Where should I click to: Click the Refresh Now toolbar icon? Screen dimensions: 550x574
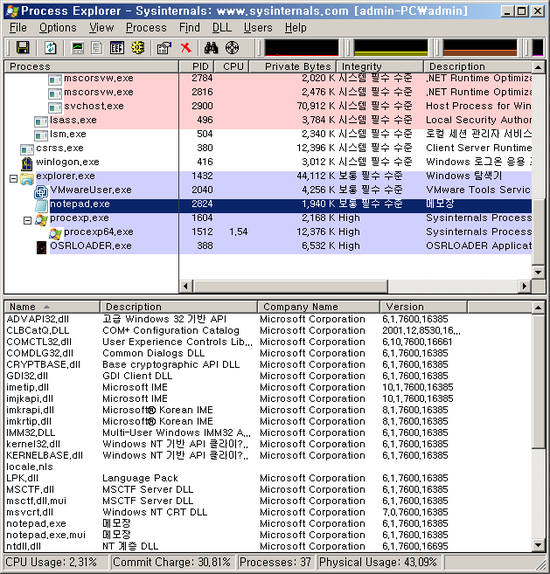[x=51, y=48]
